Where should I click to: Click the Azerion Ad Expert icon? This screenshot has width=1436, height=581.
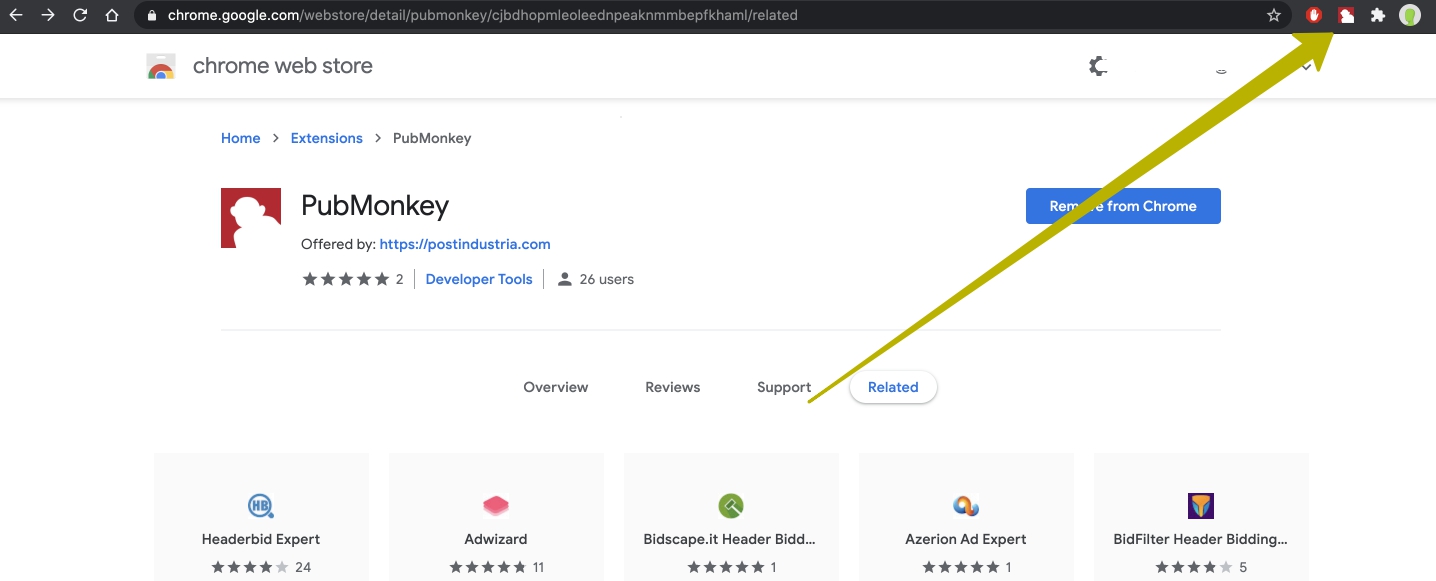click(x=966, y=505)
